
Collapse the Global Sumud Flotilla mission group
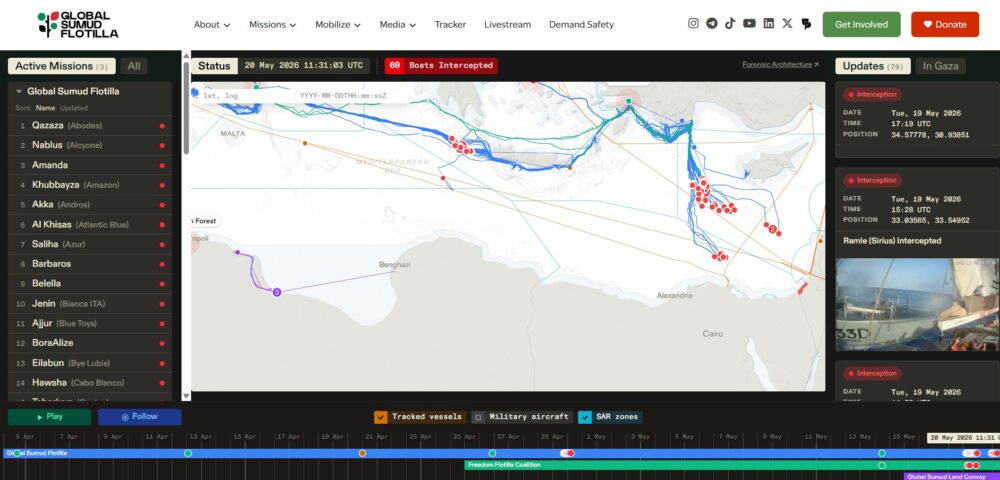(19, 92)
